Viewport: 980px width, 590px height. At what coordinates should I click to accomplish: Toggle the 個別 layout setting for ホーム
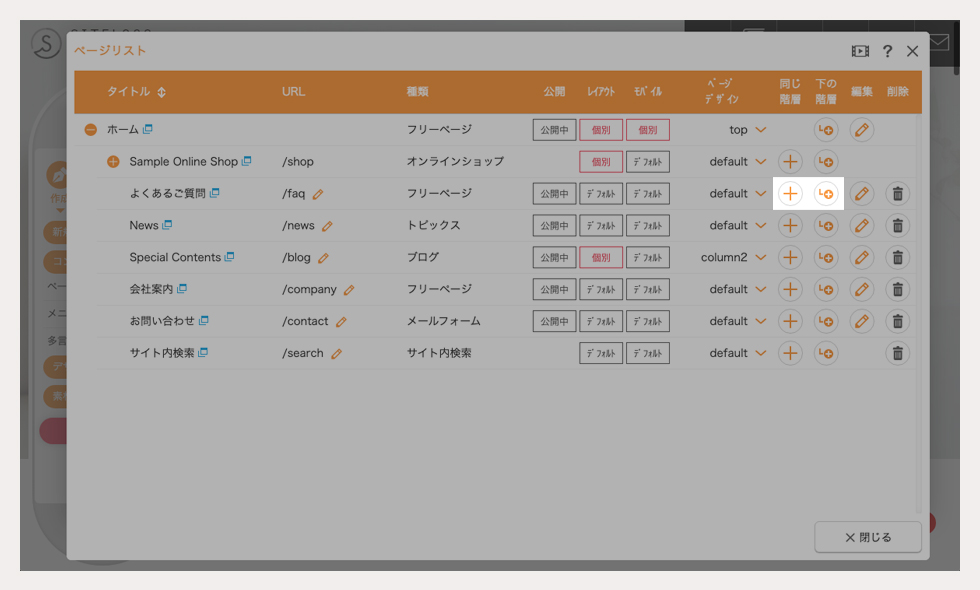[x=601, y=129]
